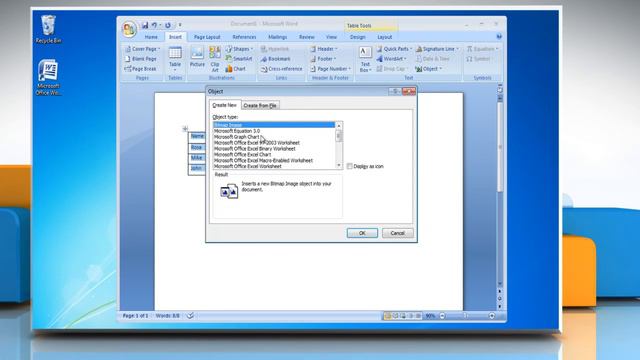This screenshot has height=360, width=640.
Task: Open WordArt gallery
Action: pyautogui.click(x=391, y=59)
